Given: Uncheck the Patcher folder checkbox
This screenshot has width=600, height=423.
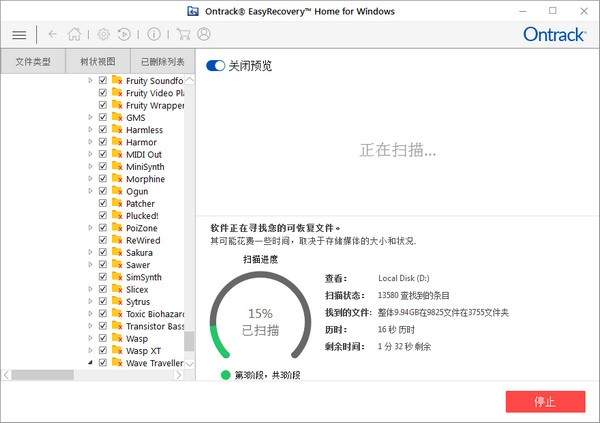Looking at the screenshot, I should pyautogui.click(x=103, y=204).
